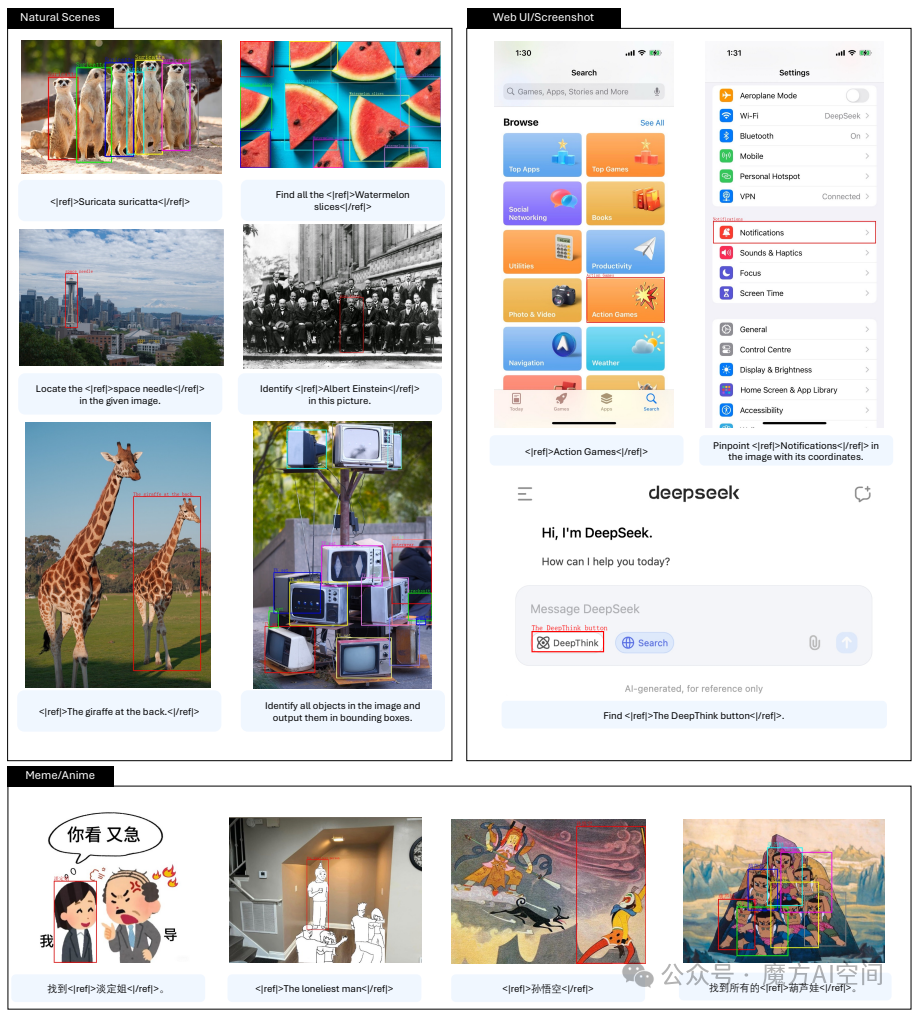This screenshot has width=912, height=1010.
Task: Click the blue Wi-Fi icon in Settings
Action: [726, 115]
